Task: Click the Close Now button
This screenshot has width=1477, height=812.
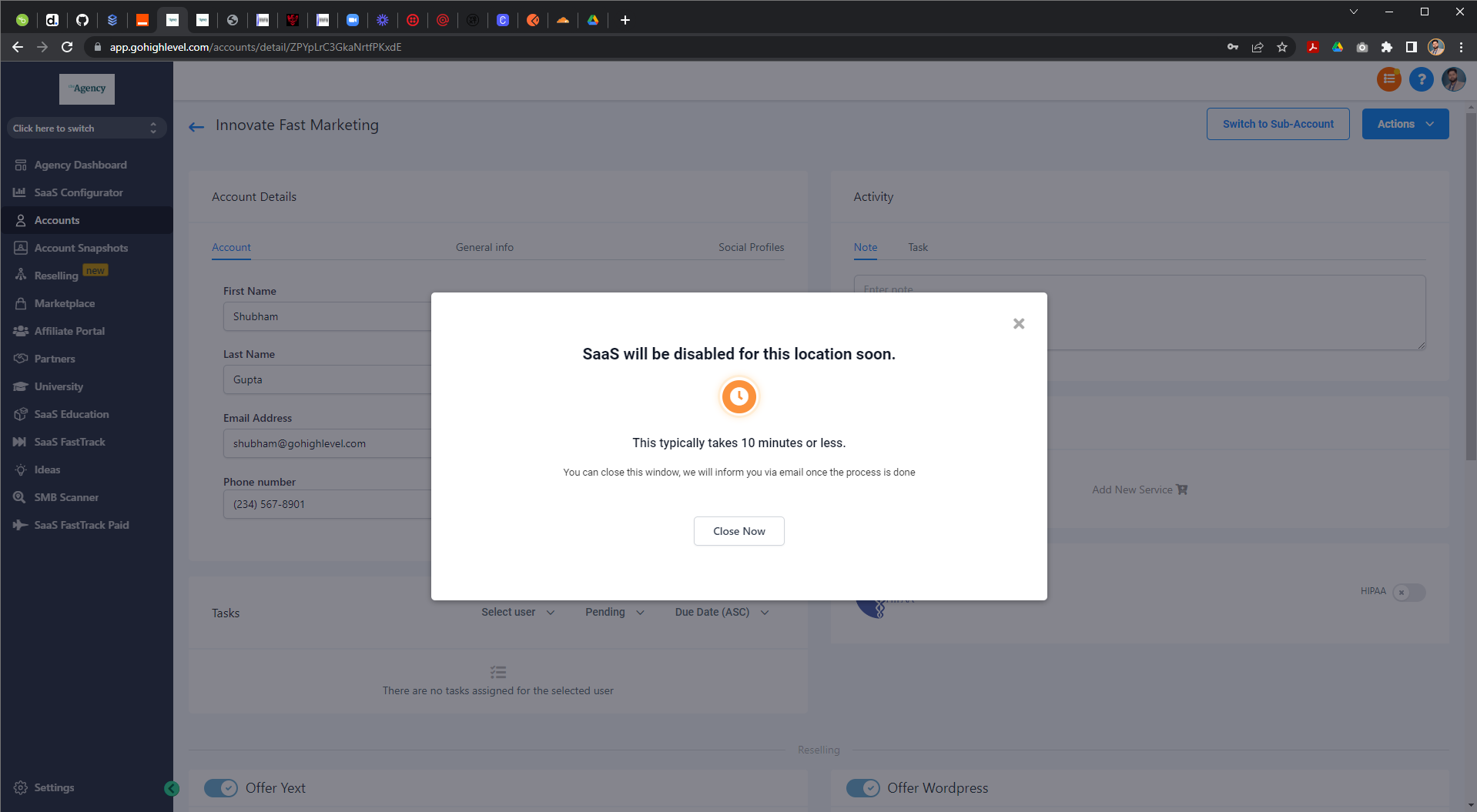Action: [738, 531]
